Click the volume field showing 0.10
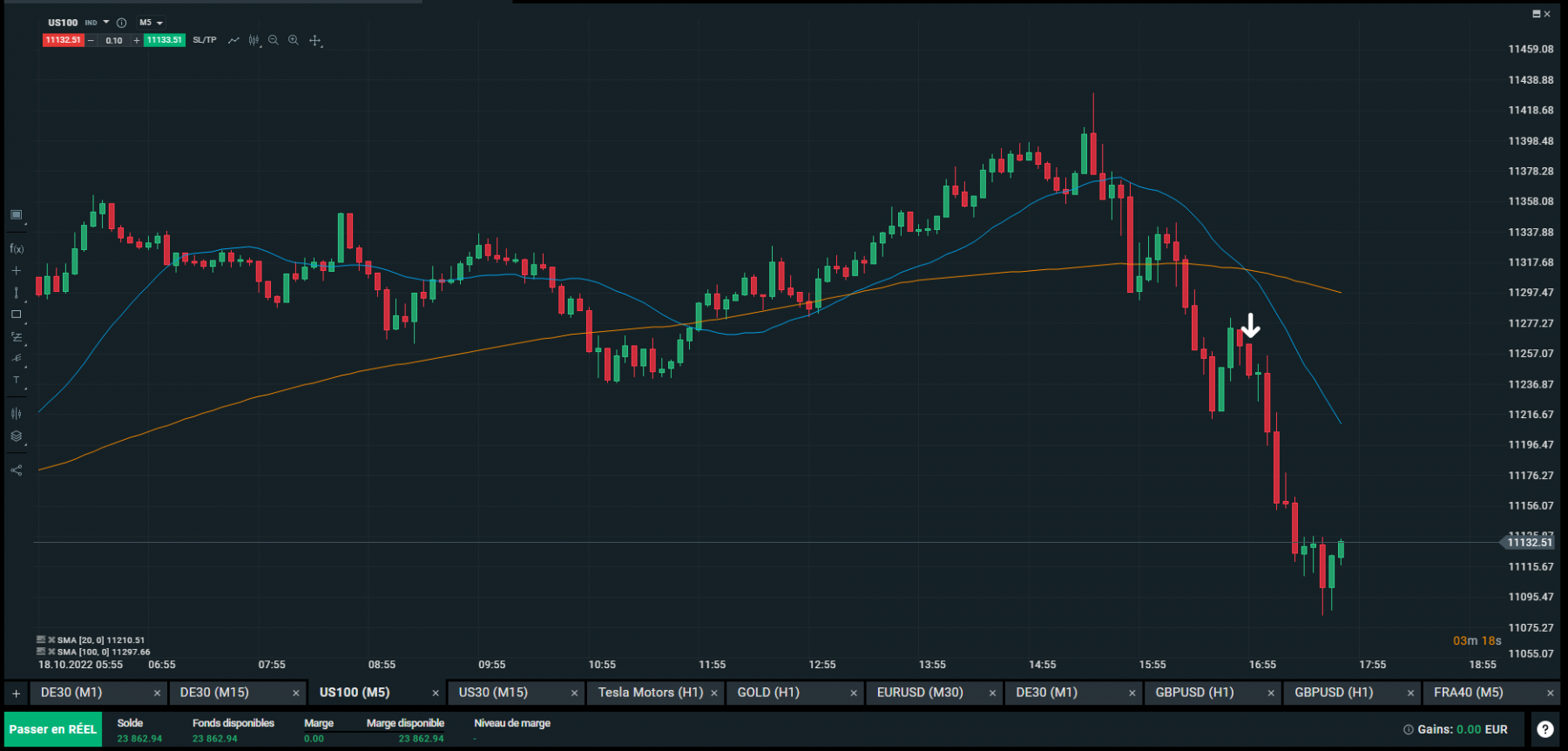This screenshot has width=1568, height=751. (x=114, y=40)
